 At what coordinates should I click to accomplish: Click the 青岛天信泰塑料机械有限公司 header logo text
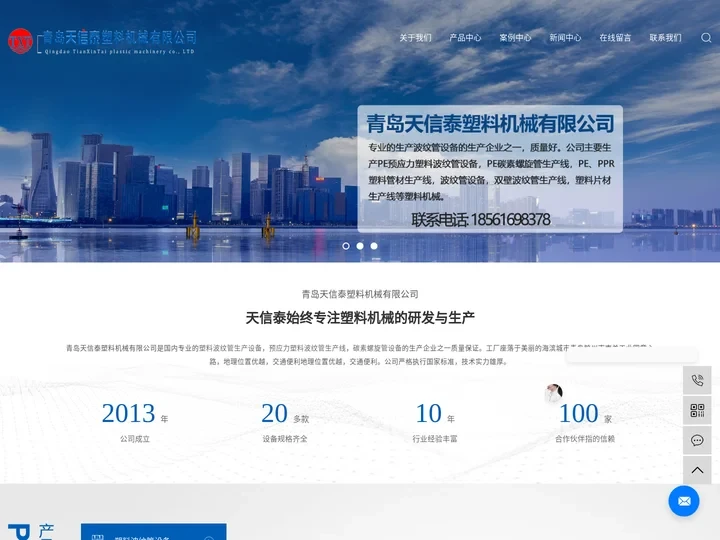[119, 37]
